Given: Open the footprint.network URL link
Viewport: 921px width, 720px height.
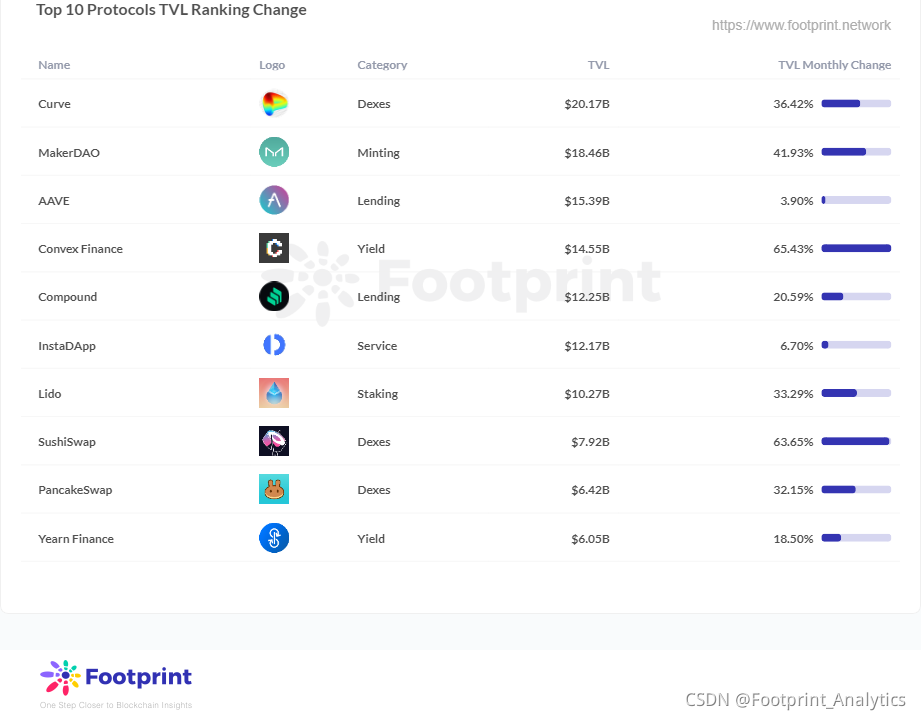Looking at the screenshot, I should [x=801, y=25].
